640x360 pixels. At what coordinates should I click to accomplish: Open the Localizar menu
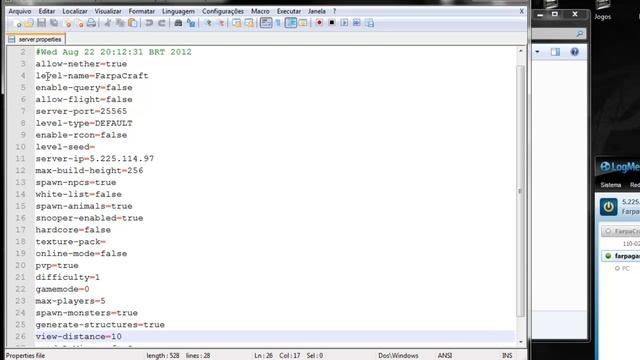75,11
